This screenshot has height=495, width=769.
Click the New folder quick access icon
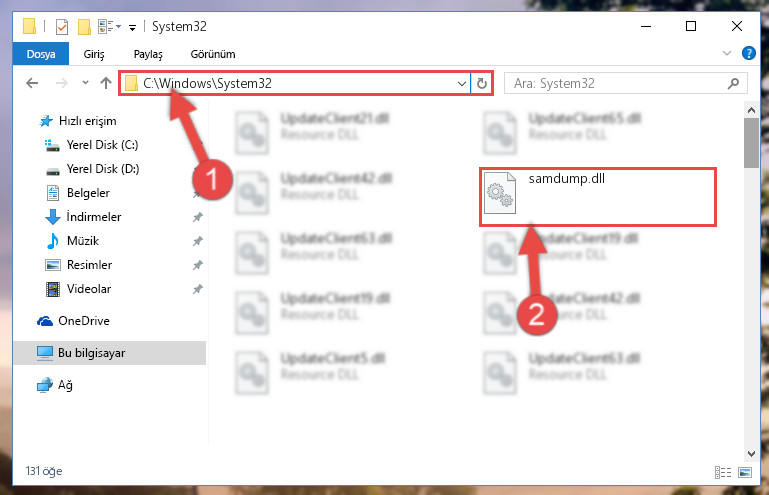[84, 26]
